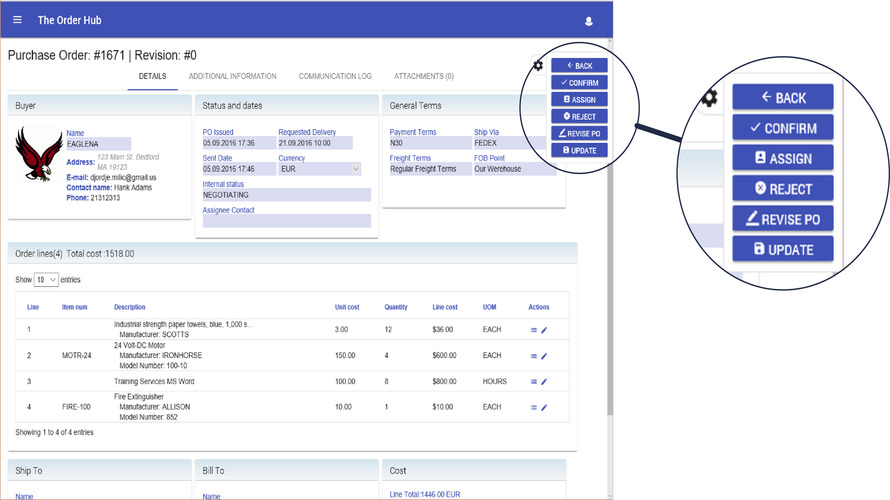Click the PO Issued date field
Screen dimensions: 890x500
[239, 143]
